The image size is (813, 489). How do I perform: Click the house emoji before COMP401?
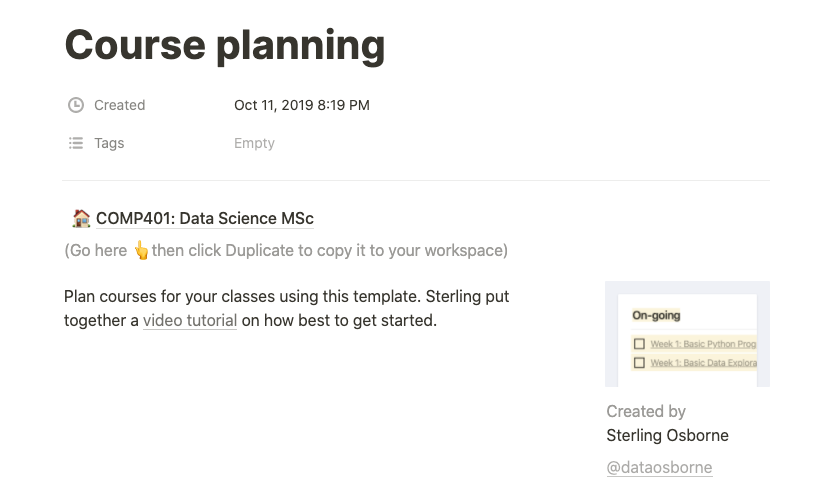coord(82,219)
